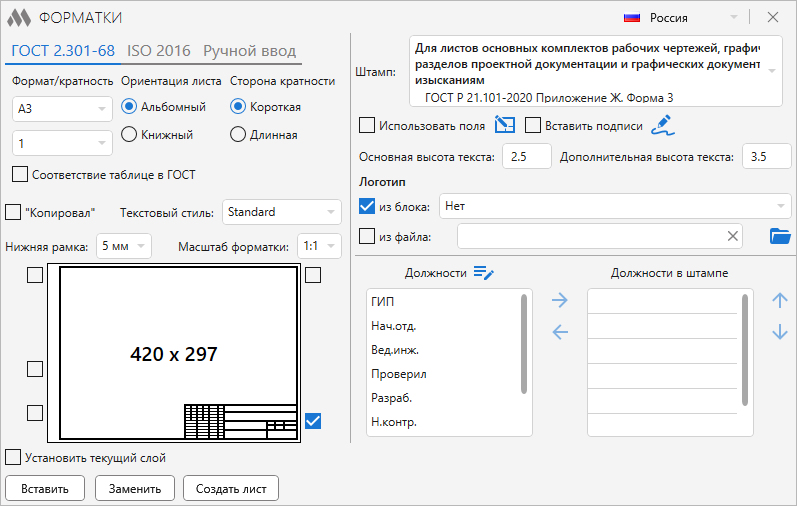Switch to the ISO 2016 tab

tap(159, 51)
